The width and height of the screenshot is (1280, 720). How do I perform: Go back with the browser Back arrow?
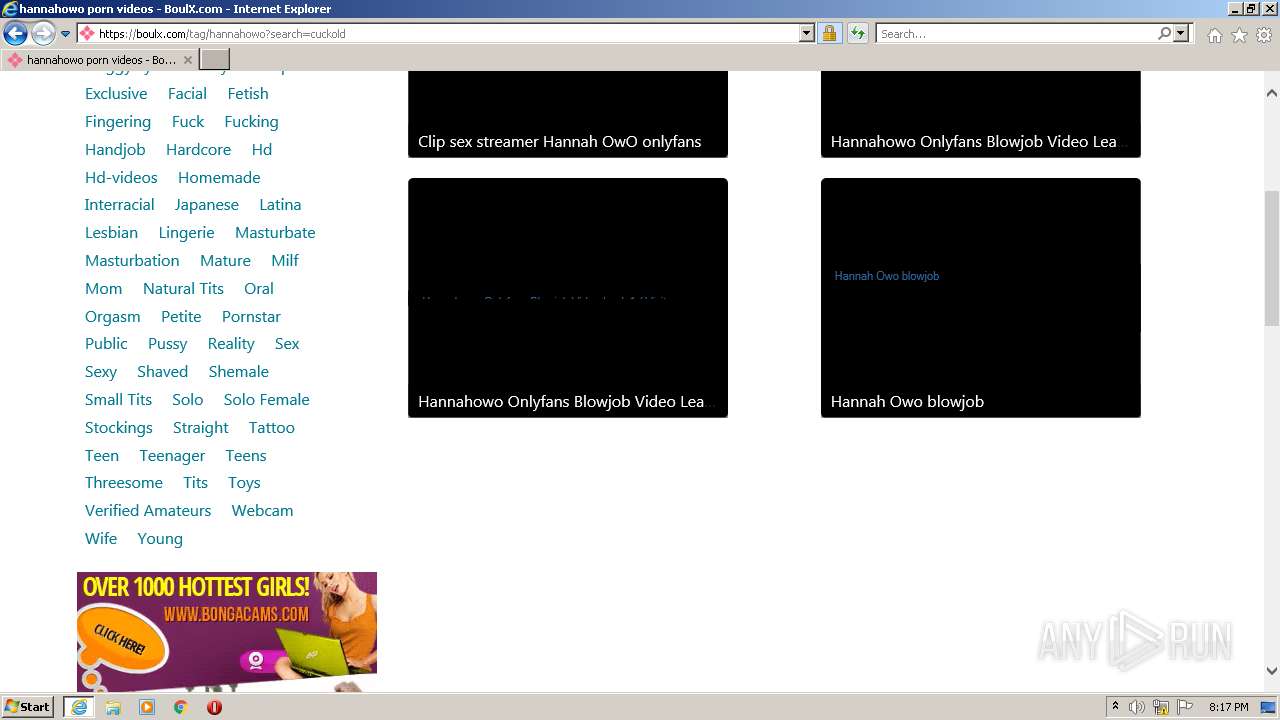pyautogui.click(x=15, y=33)
